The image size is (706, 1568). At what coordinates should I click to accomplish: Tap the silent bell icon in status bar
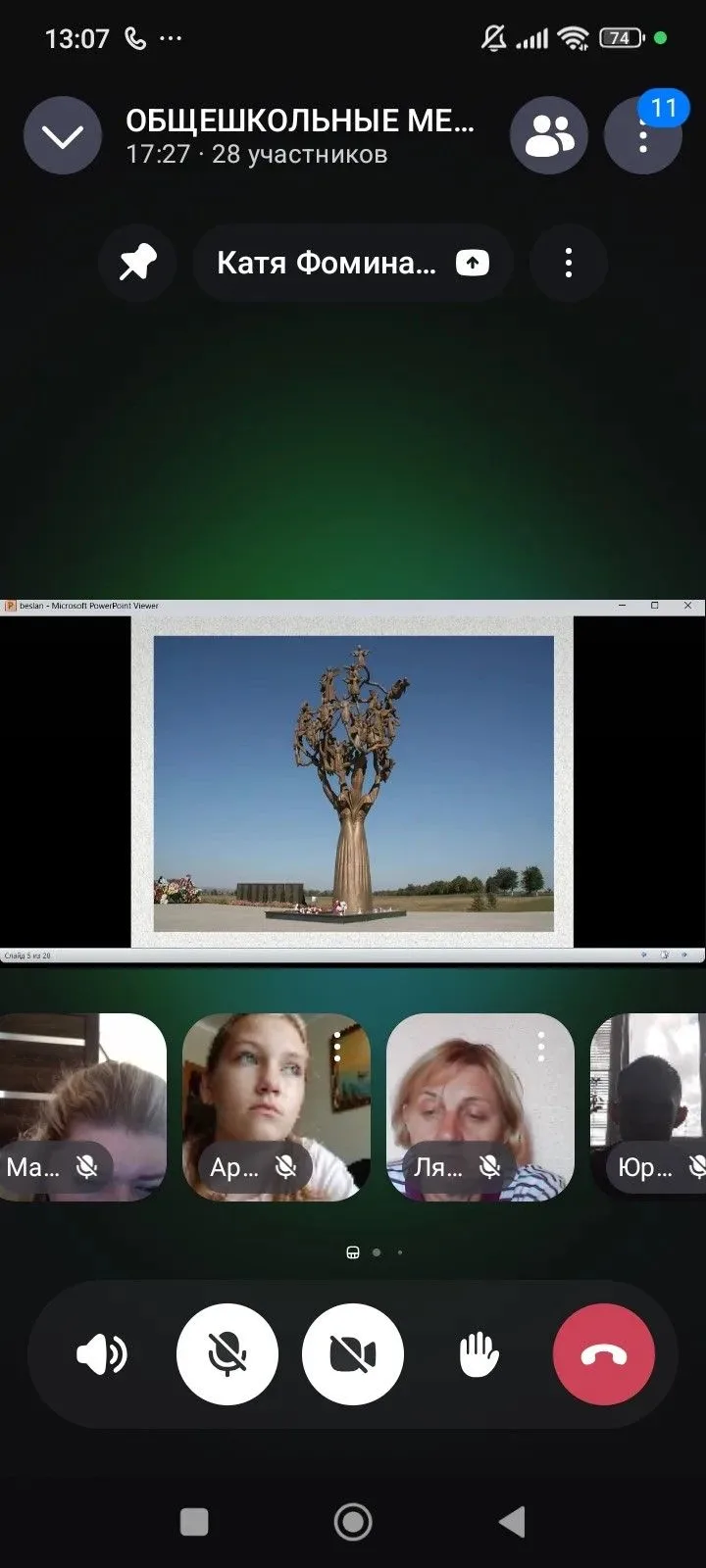[494, 38]
